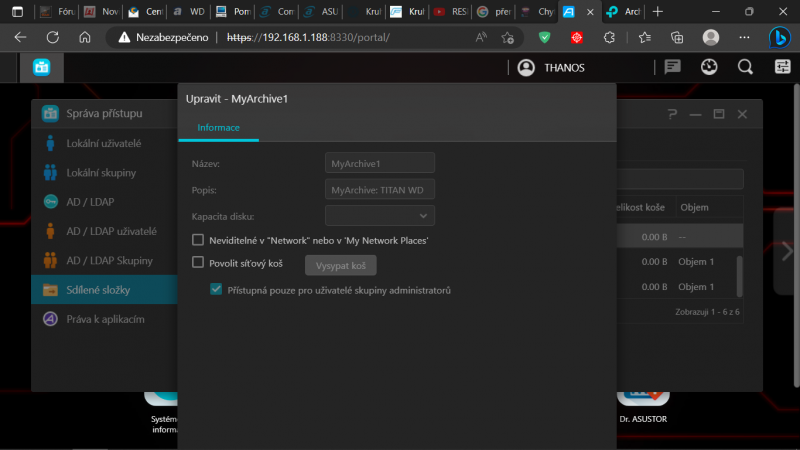The height and width of the screenshot is (450, 800).
Task: Click the Název input field
Action: click(380, 163)
